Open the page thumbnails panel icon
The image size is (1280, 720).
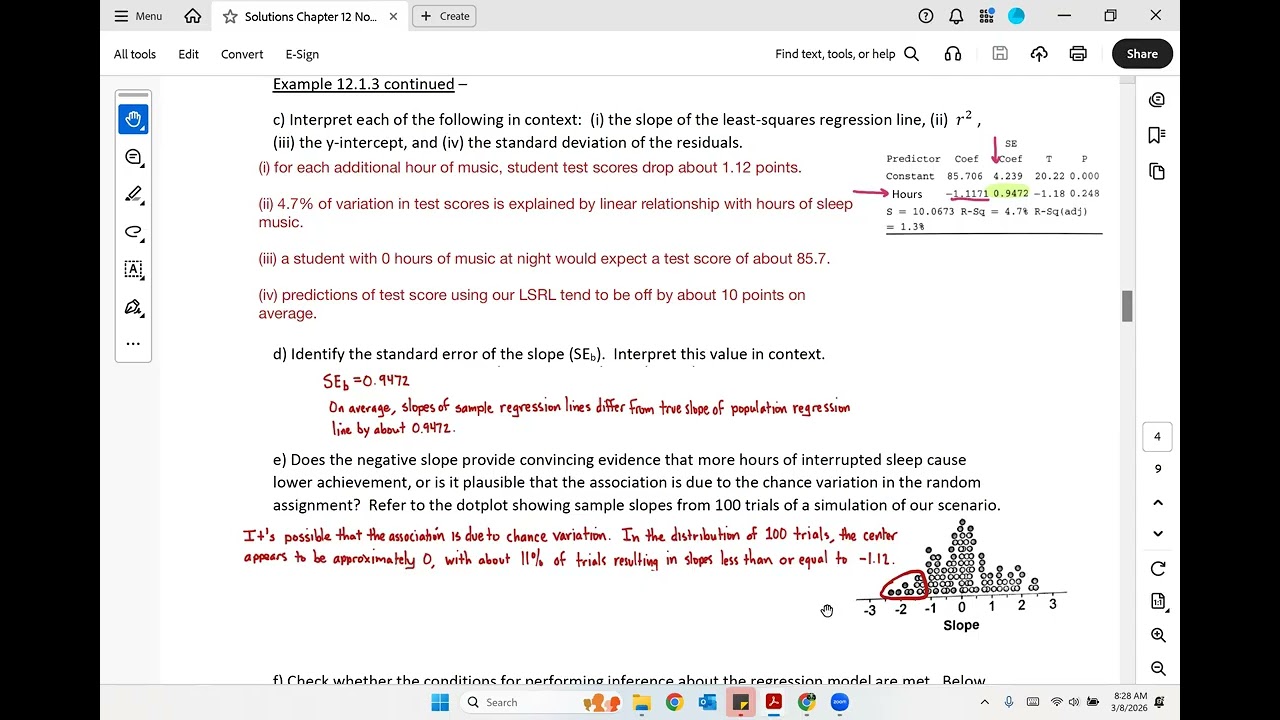coord(1157,171)
